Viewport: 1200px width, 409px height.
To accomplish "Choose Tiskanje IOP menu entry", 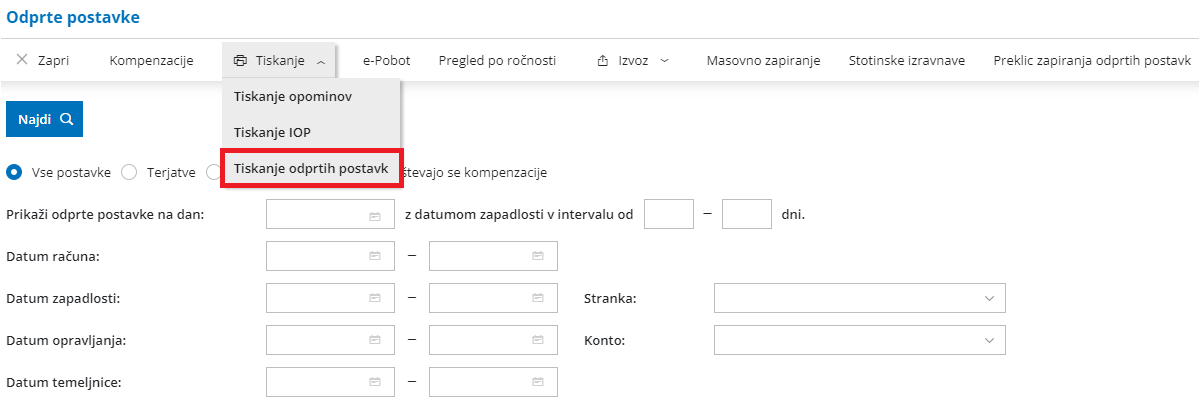I will [272, 132].
